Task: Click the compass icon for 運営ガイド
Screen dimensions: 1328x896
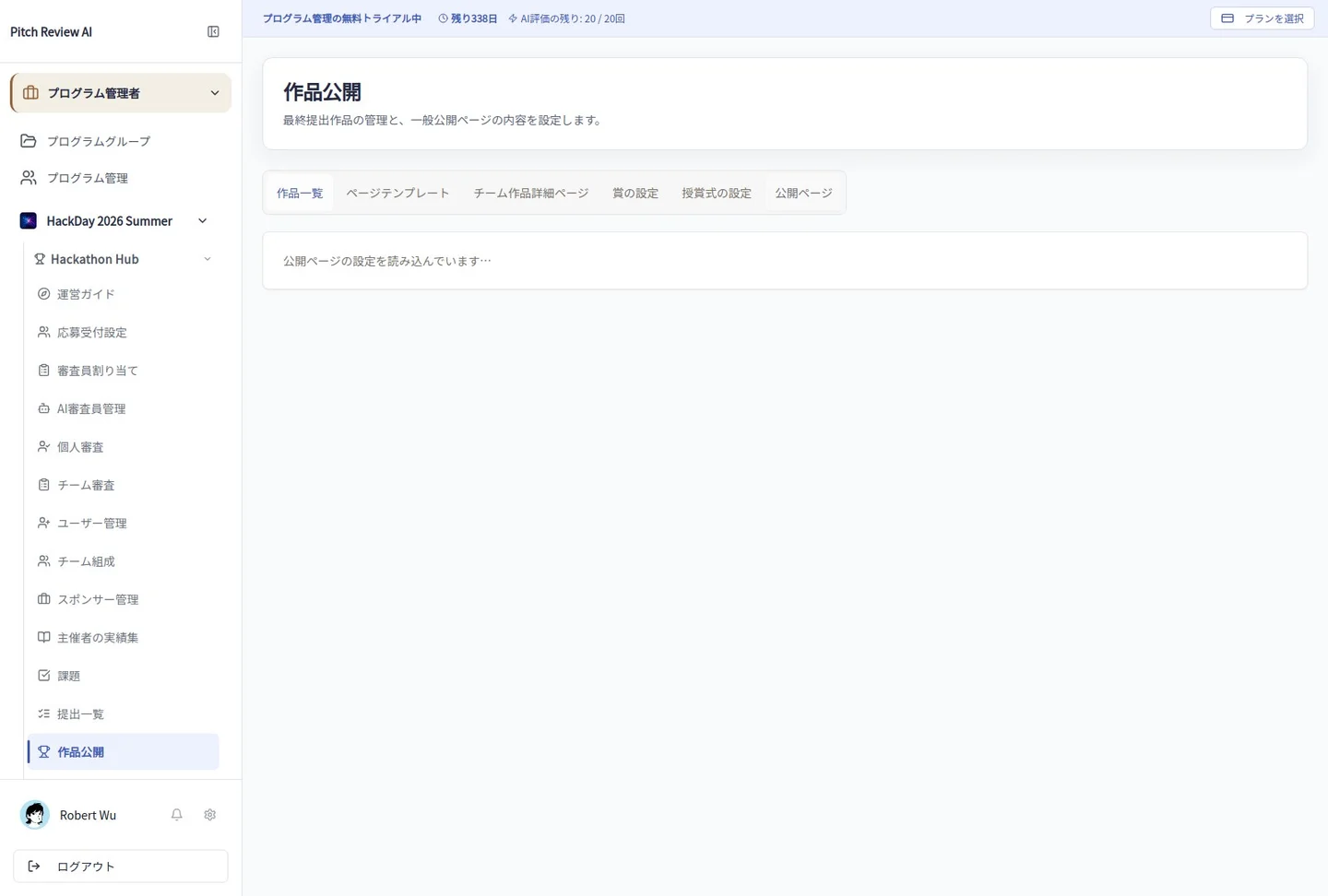Action: 43,294
